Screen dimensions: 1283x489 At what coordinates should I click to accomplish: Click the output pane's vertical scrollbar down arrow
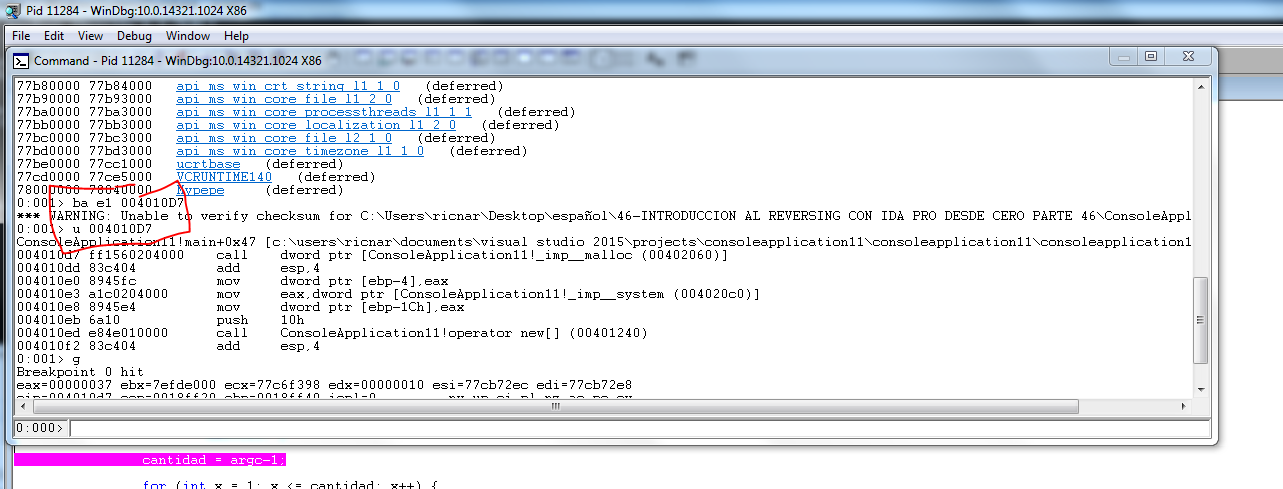1203,388
